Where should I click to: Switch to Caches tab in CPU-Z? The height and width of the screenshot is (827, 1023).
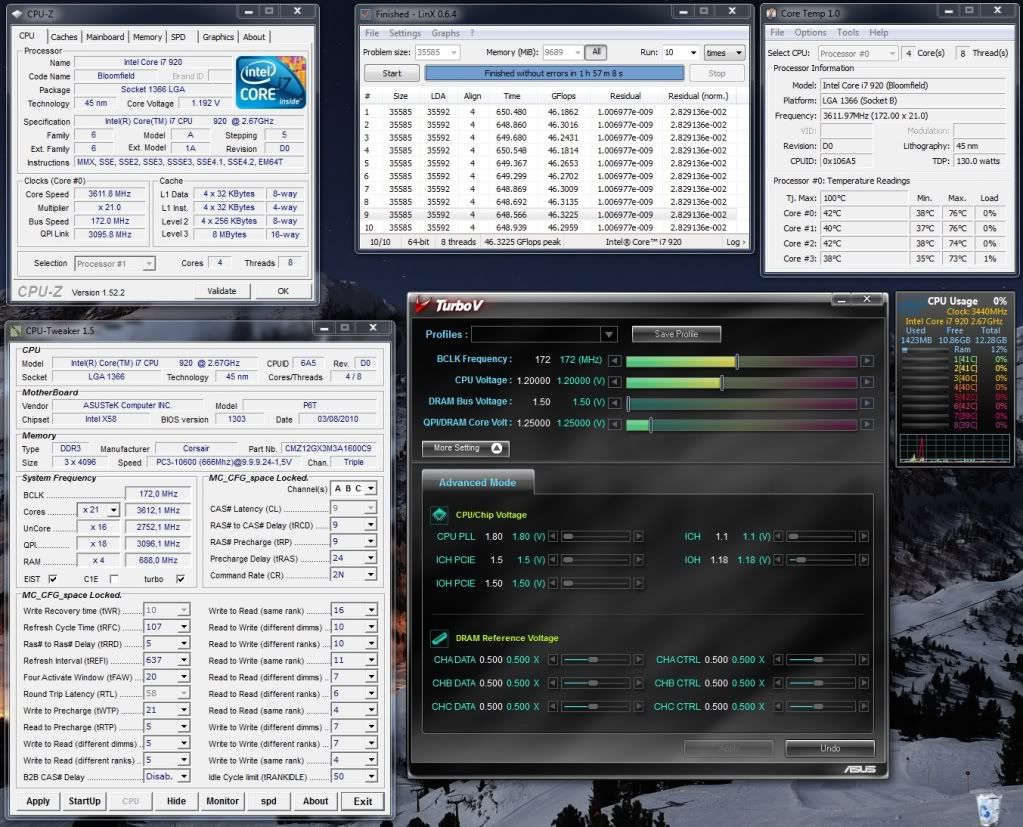pyautogui.click(x=64, y=37)
